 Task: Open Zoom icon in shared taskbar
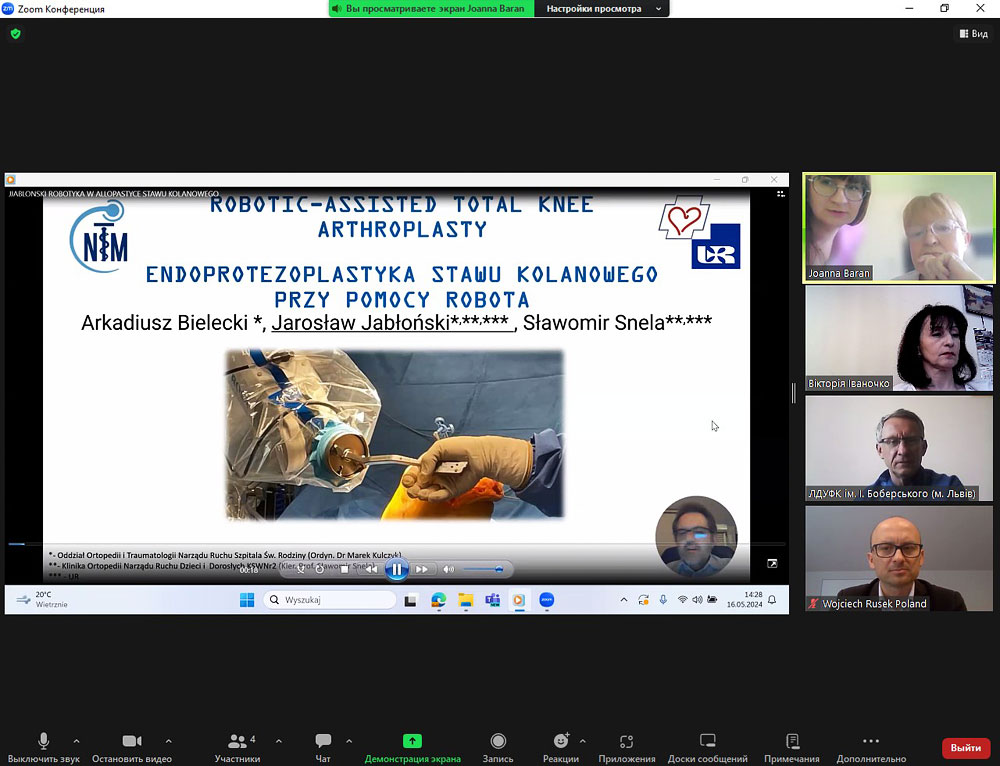pyautogui.click(x=547, y=600)
